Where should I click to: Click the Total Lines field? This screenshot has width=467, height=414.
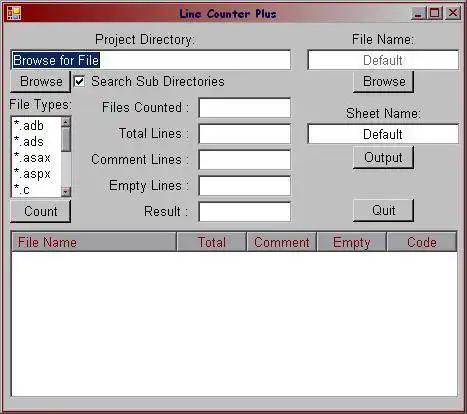point(245,134)
